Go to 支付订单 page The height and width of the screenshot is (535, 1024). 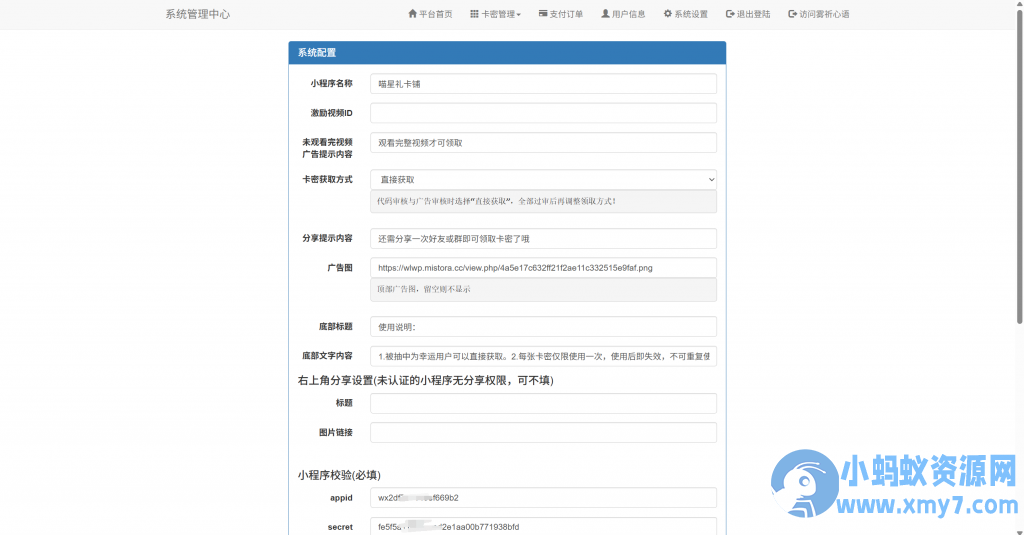point(561,14)
